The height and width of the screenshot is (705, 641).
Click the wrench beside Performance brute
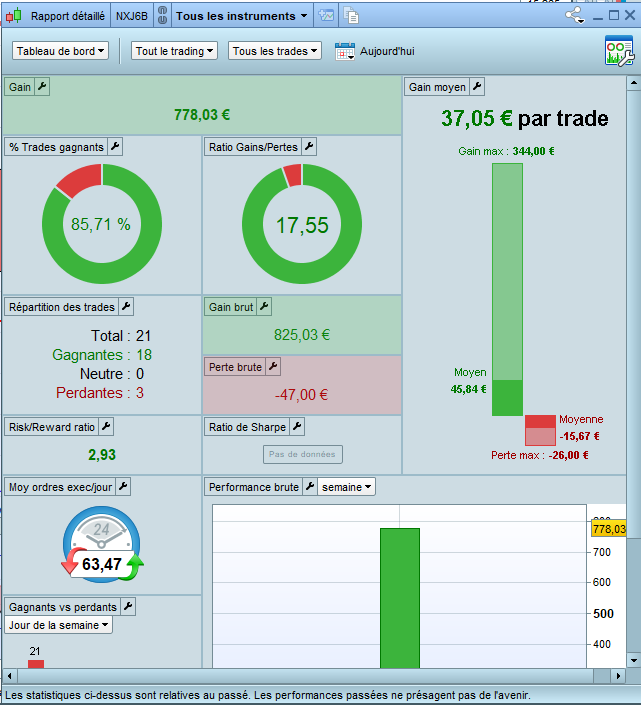[x=310, y=486]
